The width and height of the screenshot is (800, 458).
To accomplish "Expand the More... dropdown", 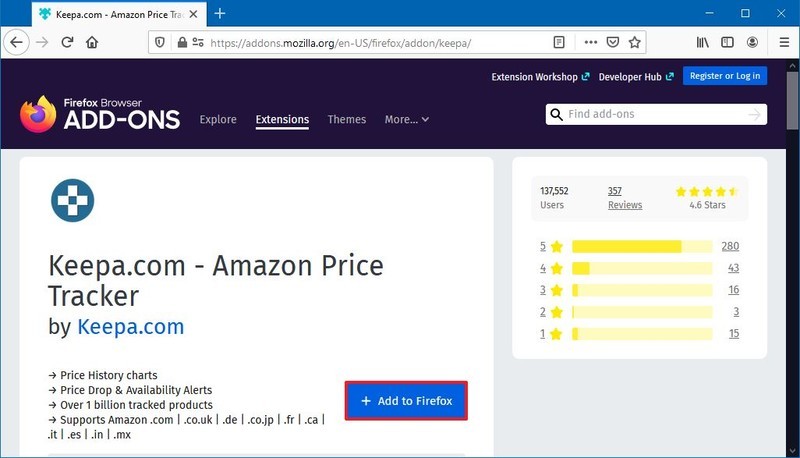I will click(407, 119).
